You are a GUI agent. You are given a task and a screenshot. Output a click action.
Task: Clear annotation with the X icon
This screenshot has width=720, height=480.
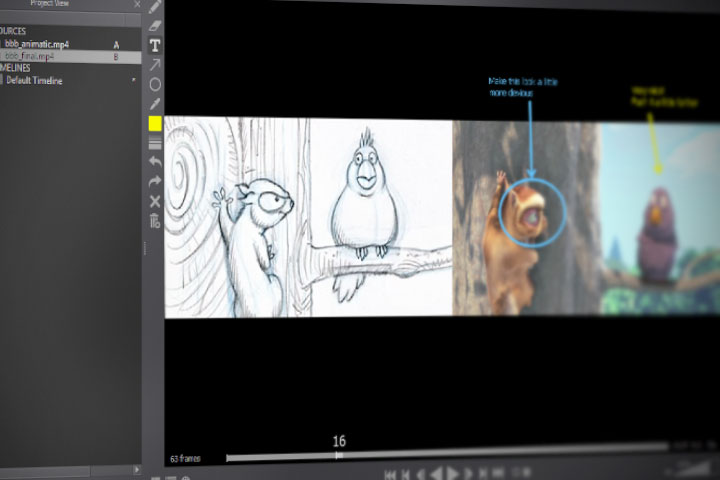(155, 201)
